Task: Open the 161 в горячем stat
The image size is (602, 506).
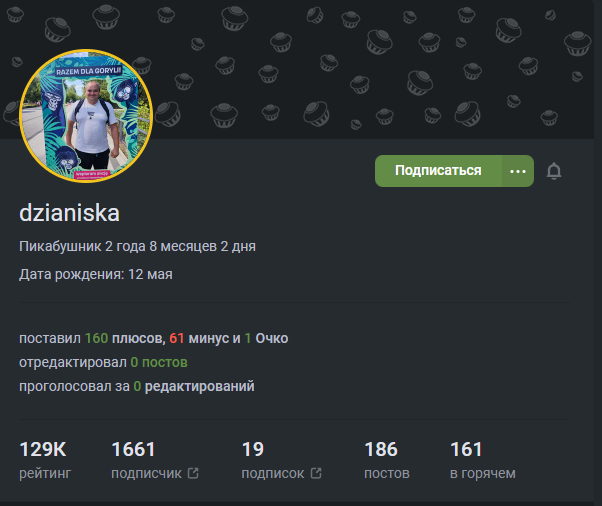Action: (483, 460)
